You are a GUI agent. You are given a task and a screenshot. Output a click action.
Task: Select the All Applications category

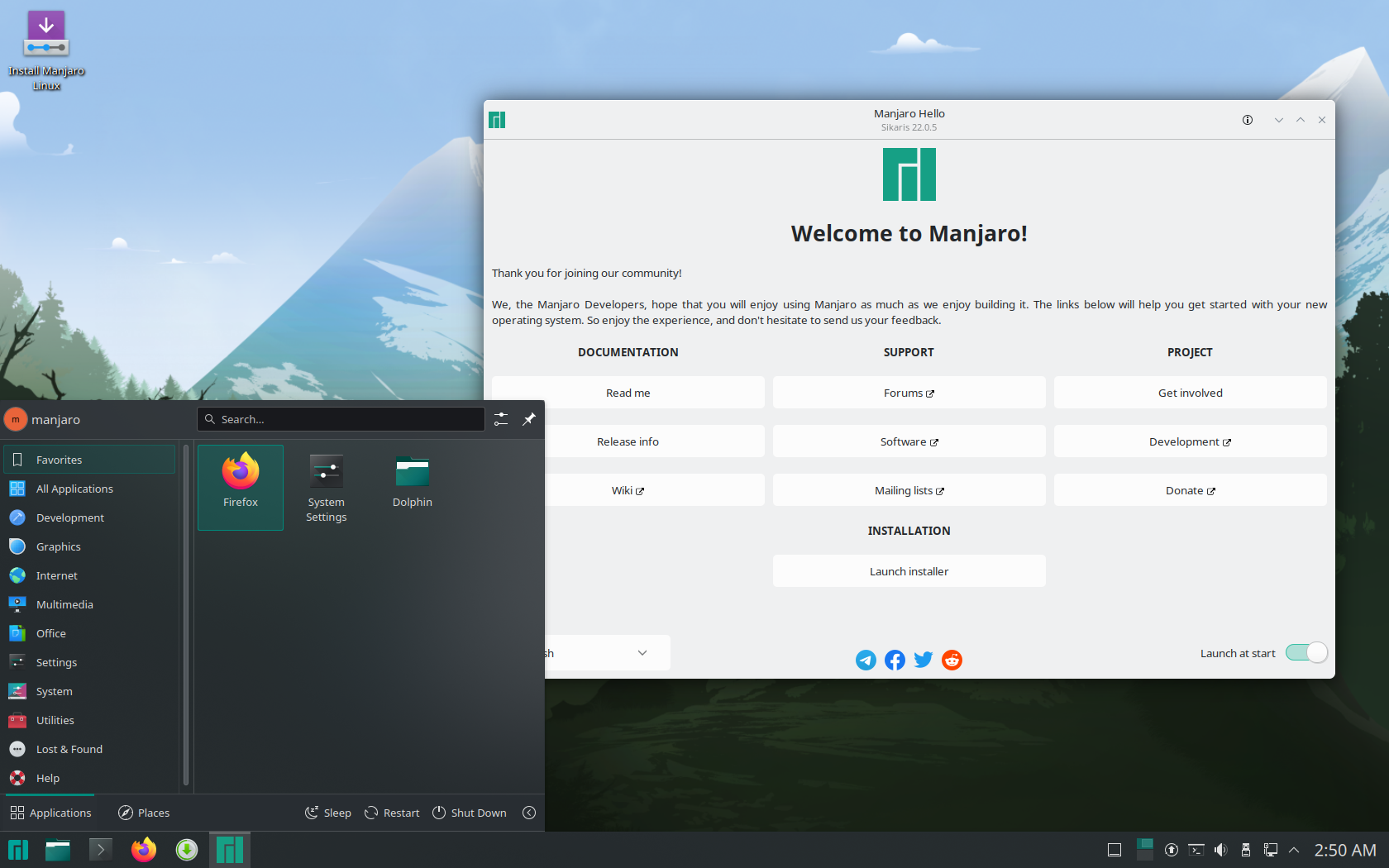coord(89,489)
